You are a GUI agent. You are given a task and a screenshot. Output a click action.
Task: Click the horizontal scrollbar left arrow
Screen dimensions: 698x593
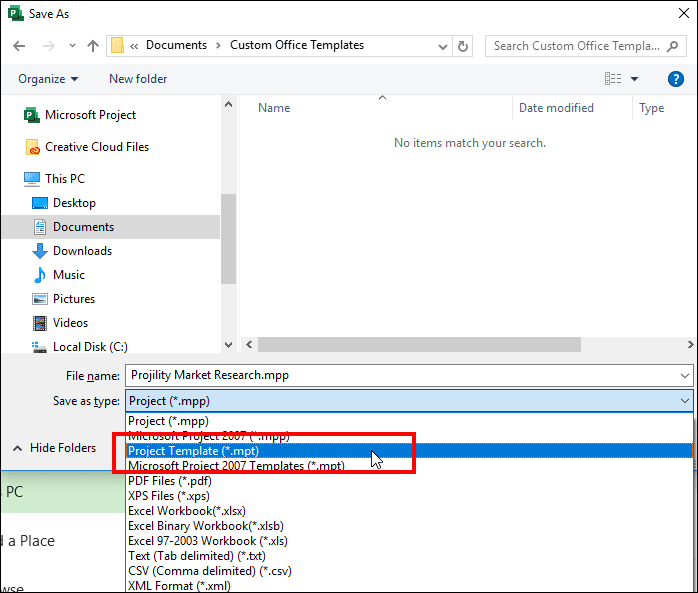249,345
